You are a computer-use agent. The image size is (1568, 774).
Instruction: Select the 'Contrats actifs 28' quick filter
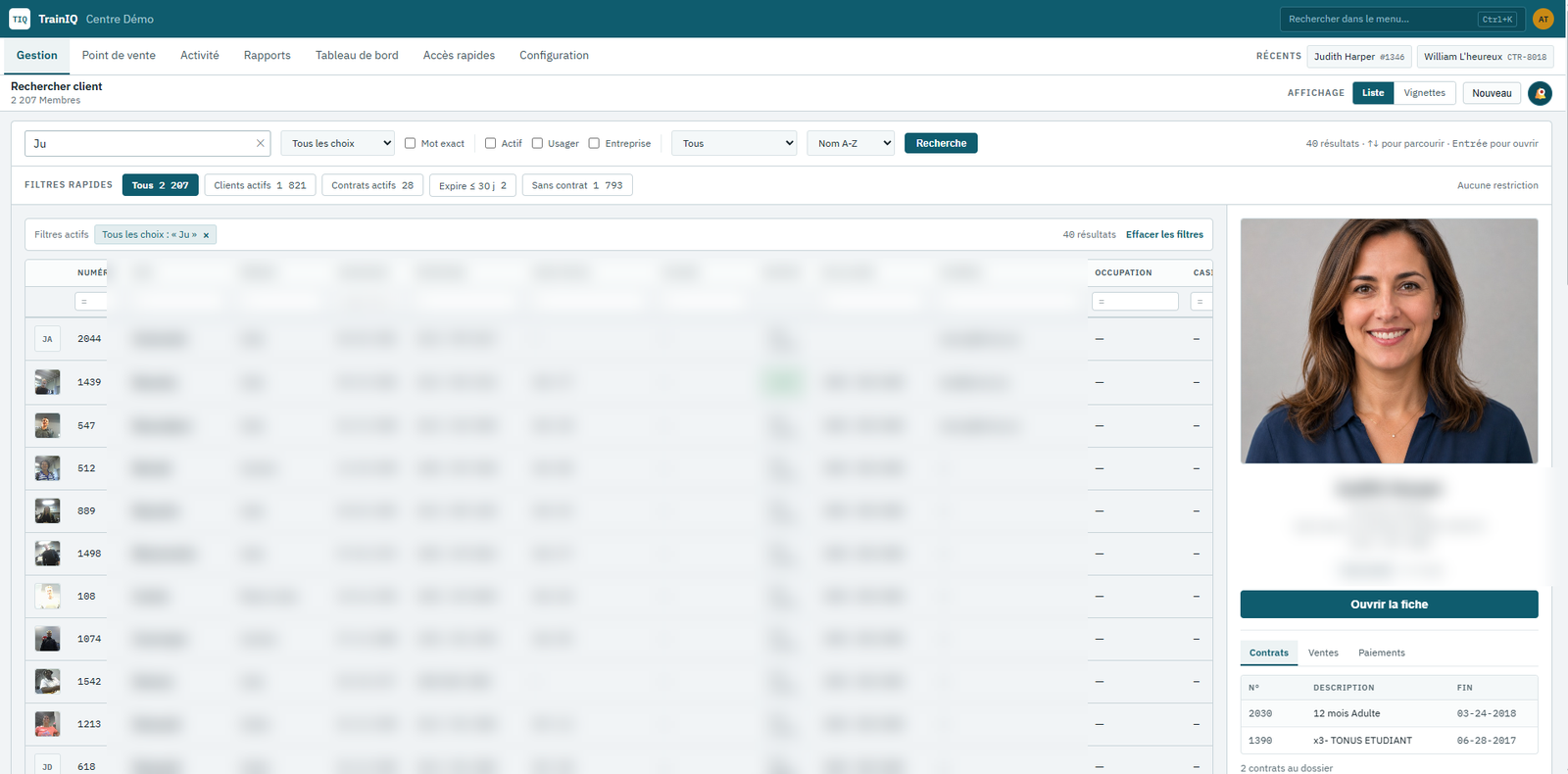tap(372, 185)
